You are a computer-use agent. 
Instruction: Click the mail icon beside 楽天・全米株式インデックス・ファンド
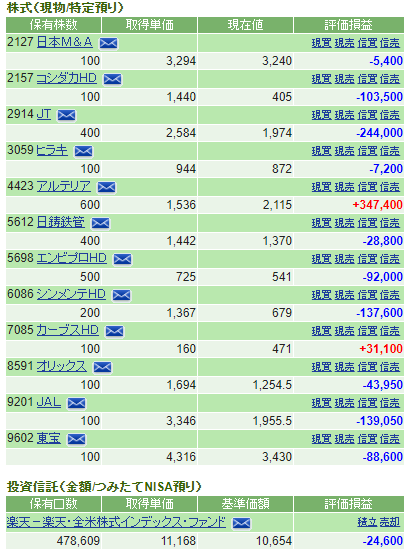[242, 524]
